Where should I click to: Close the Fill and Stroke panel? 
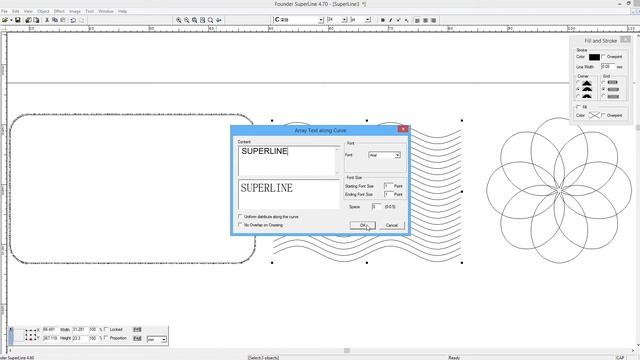[625, 40]
